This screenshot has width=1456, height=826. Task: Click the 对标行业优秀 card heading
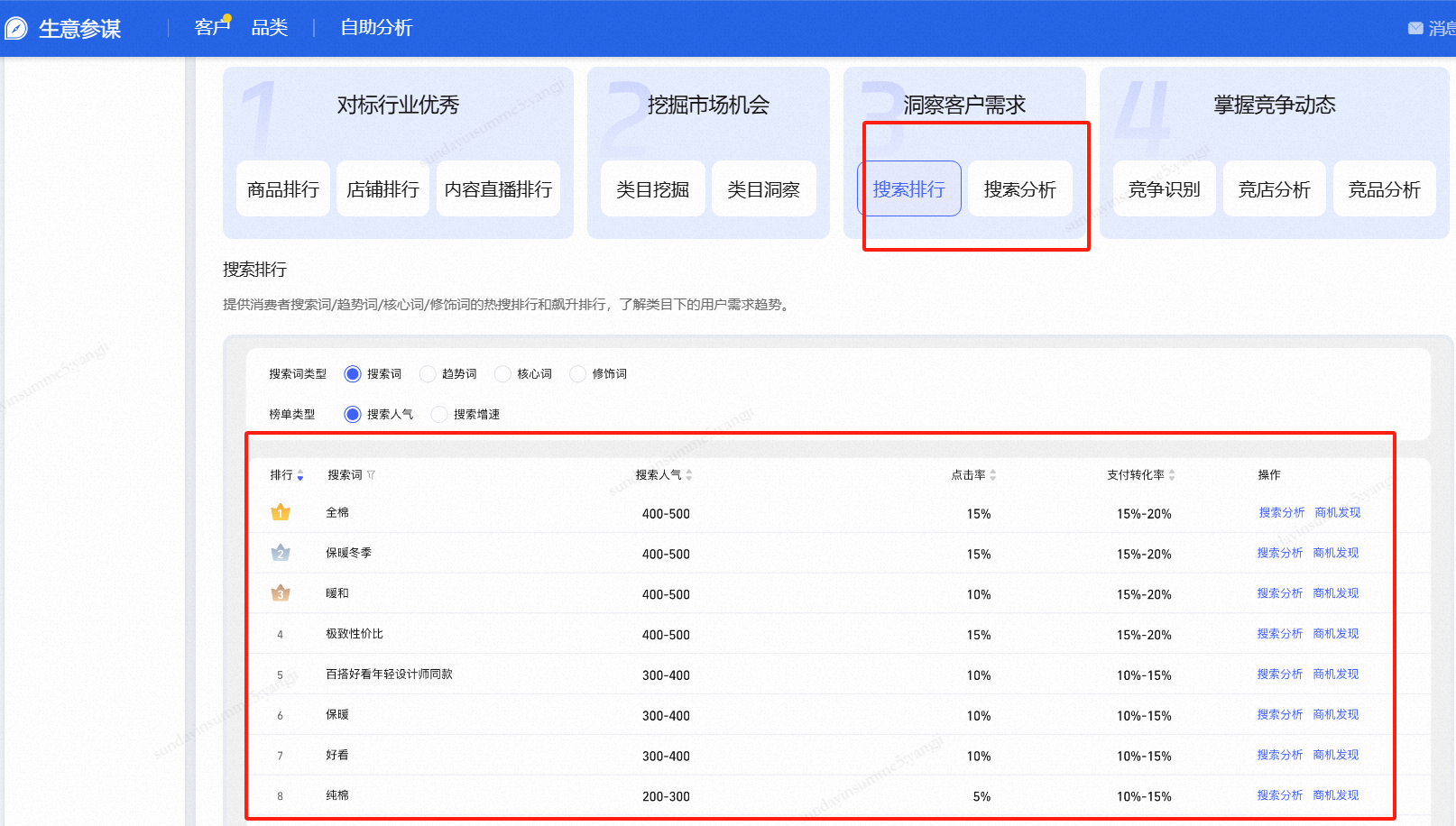tap(398, 105)
